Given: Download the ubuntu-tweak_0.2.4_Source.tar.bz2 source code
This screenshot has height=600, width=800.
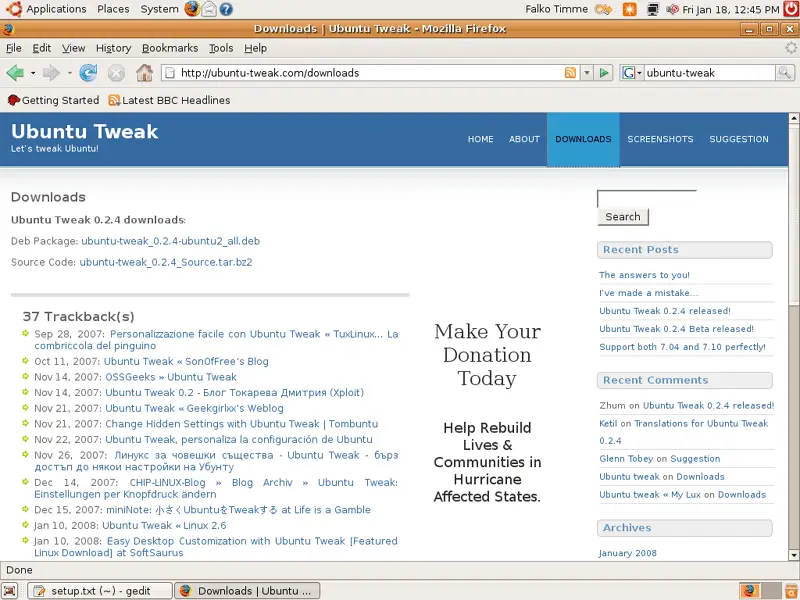Looking at the screenshot, I should 166,262.
